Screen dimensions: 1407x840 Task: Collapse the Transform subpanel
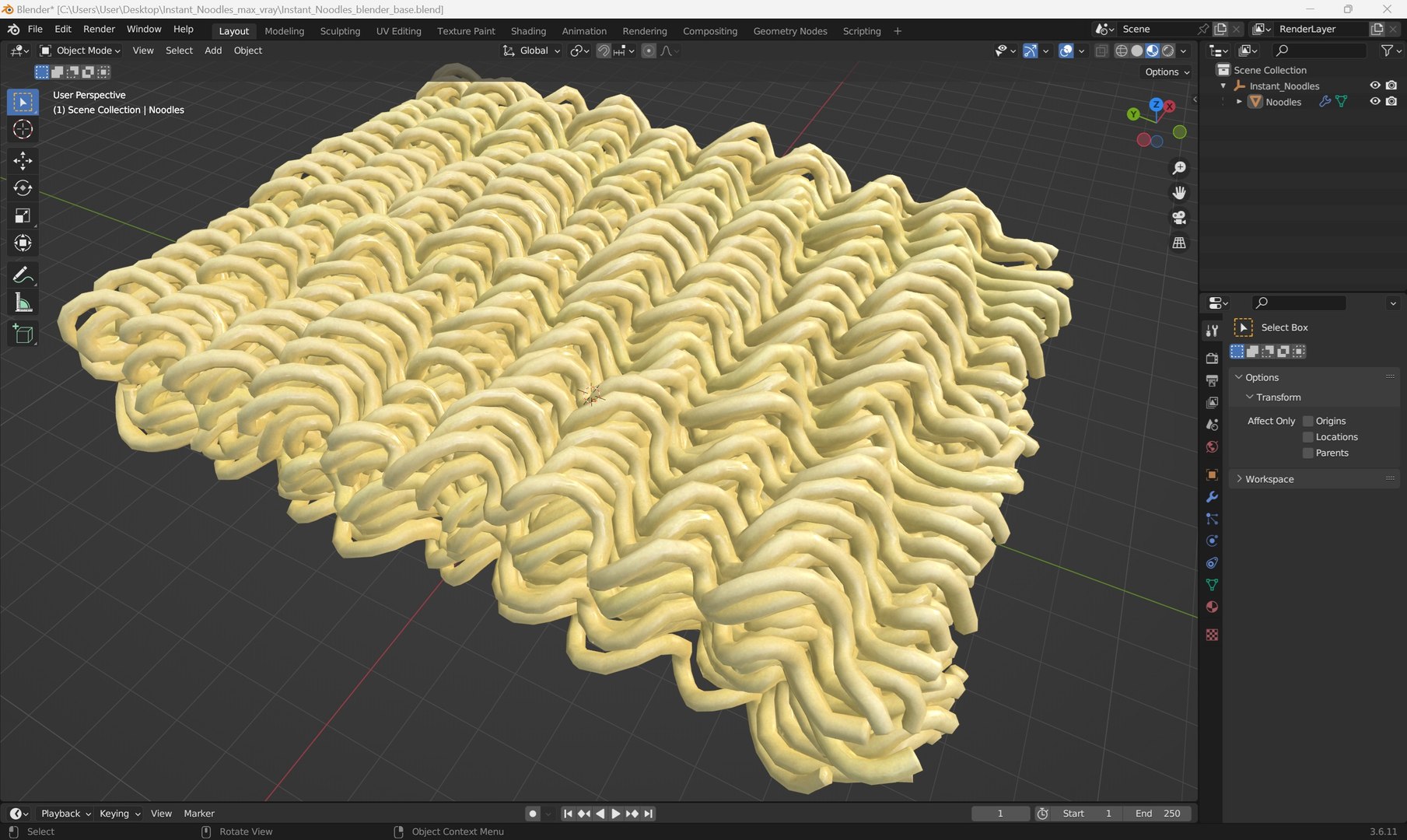pos(1249,397)
